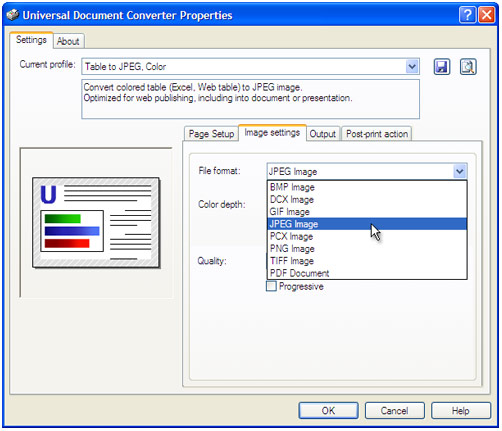Click the Color depth label

222,204
